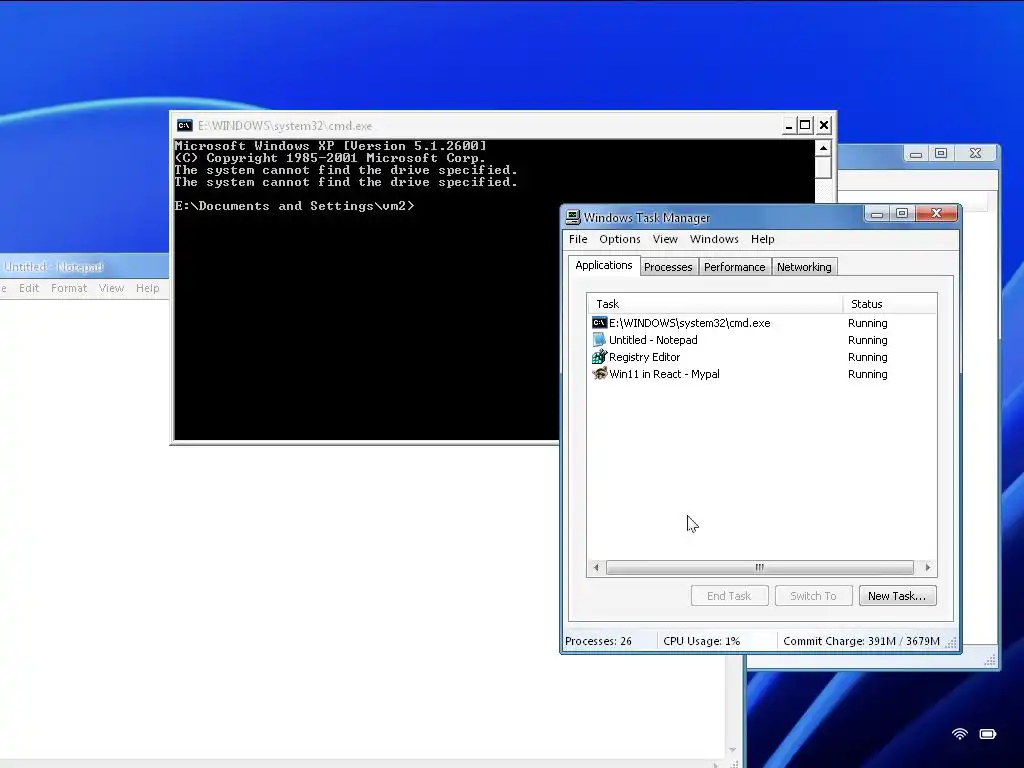Click the Untitled - Notepad title bar
1024x768 pixels.
84,266
